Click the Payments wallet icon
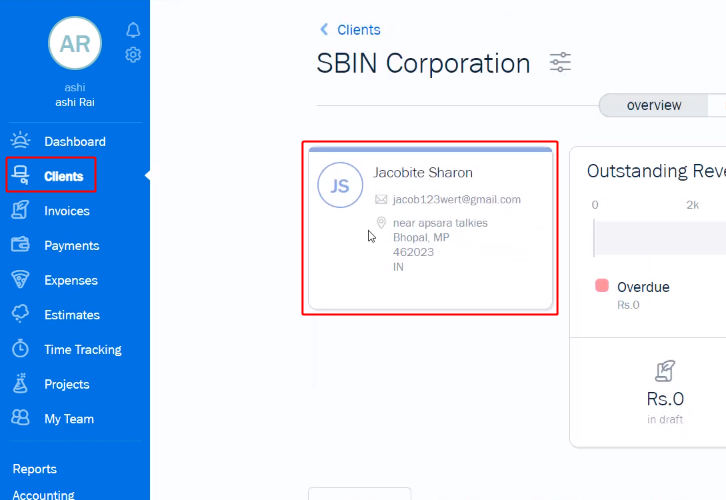 click(20, 245)
